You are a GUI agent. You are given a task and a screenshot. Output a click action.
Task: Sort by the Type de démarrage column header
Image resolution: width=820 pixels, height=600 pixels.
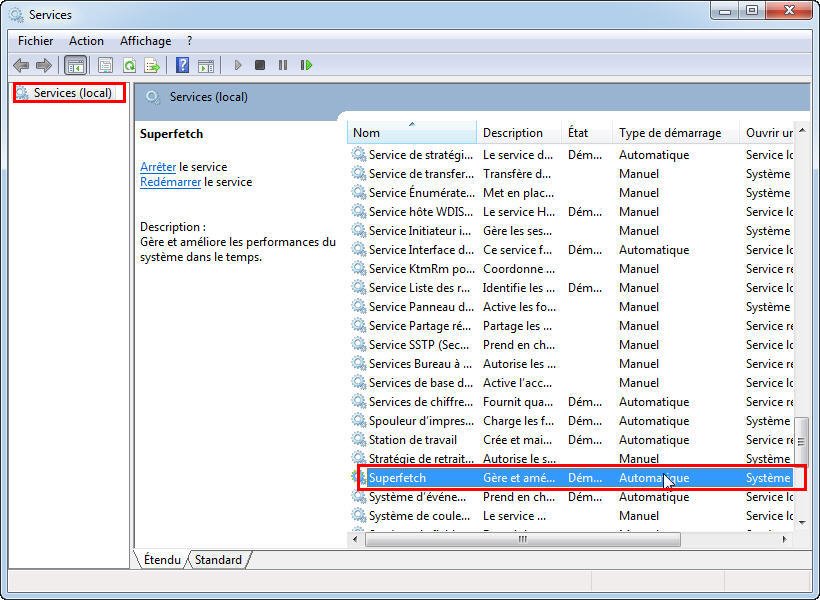pos(670,133)
